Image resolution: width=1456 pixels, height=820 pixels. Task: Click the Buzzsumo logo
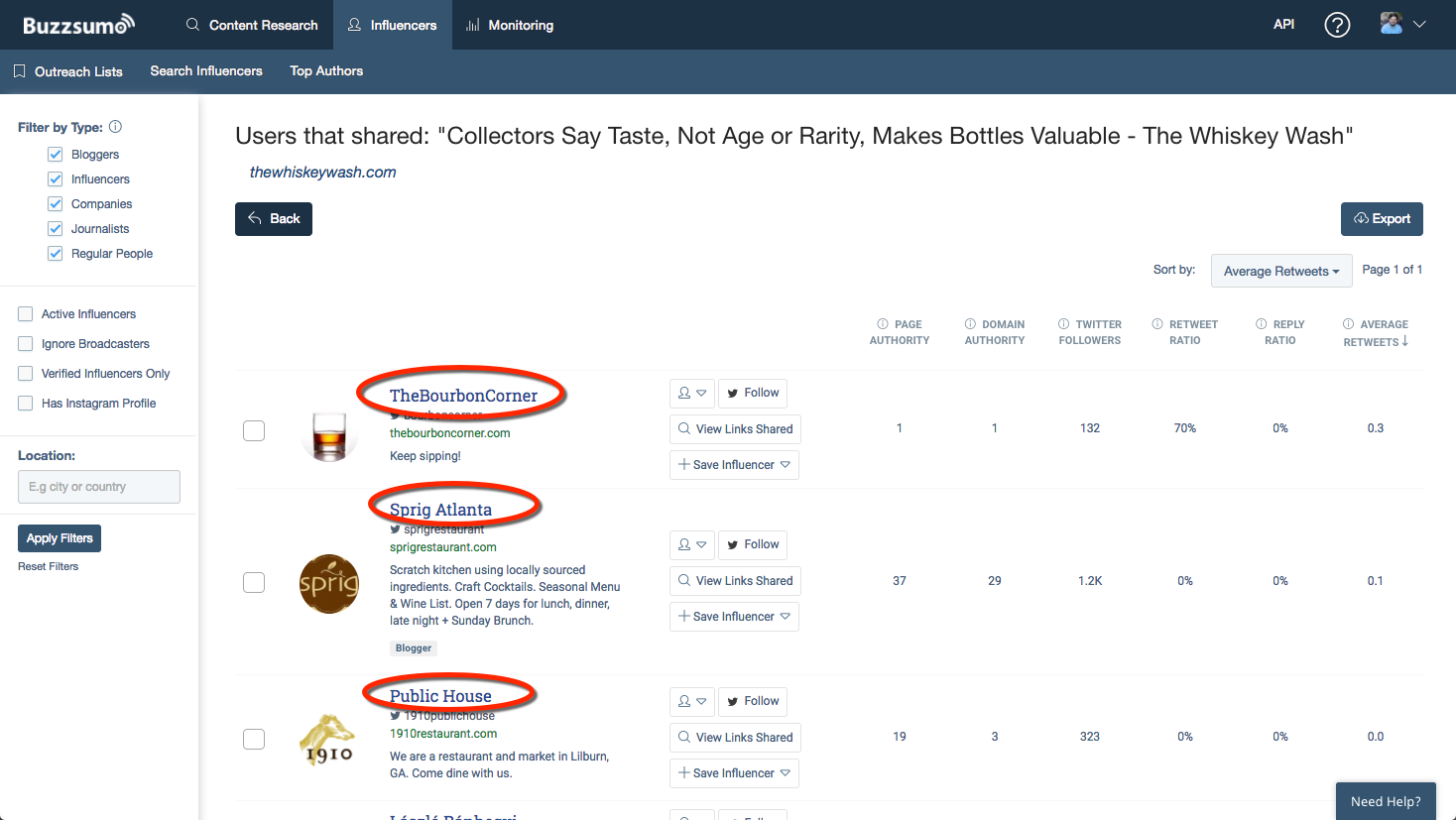78,25
